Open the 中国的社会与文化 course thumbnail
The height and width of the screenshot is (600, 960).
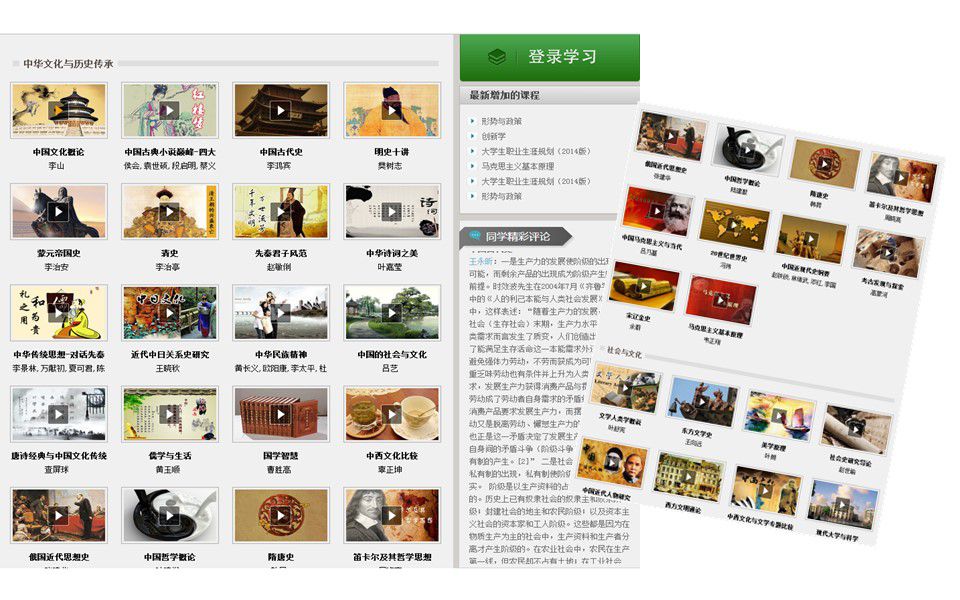[391, 312]
